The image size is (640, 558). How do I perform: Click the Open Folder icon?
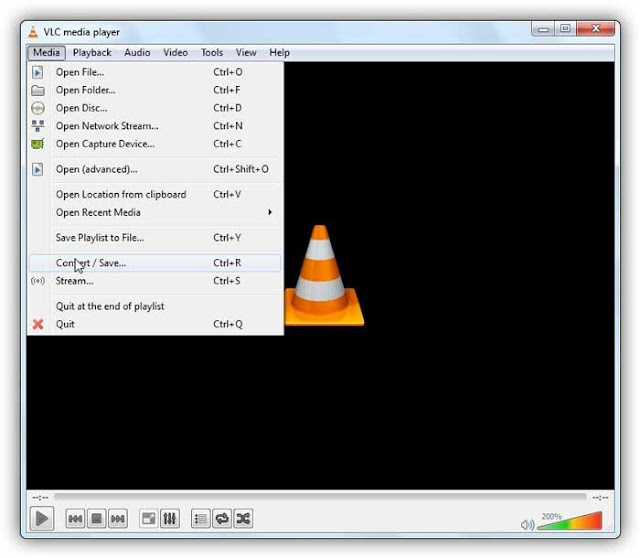coord(38,90)
